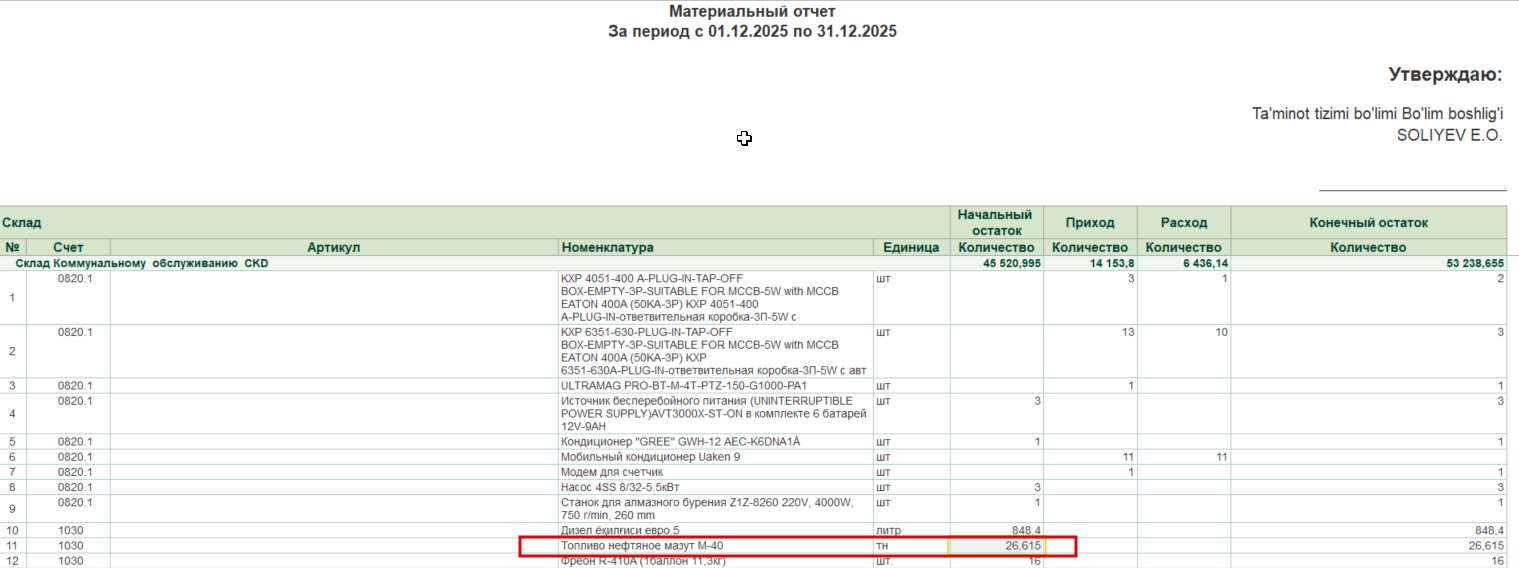Click the report title "Материальный отчет"
The image size is (1519, 568).
tap(752, 12)
